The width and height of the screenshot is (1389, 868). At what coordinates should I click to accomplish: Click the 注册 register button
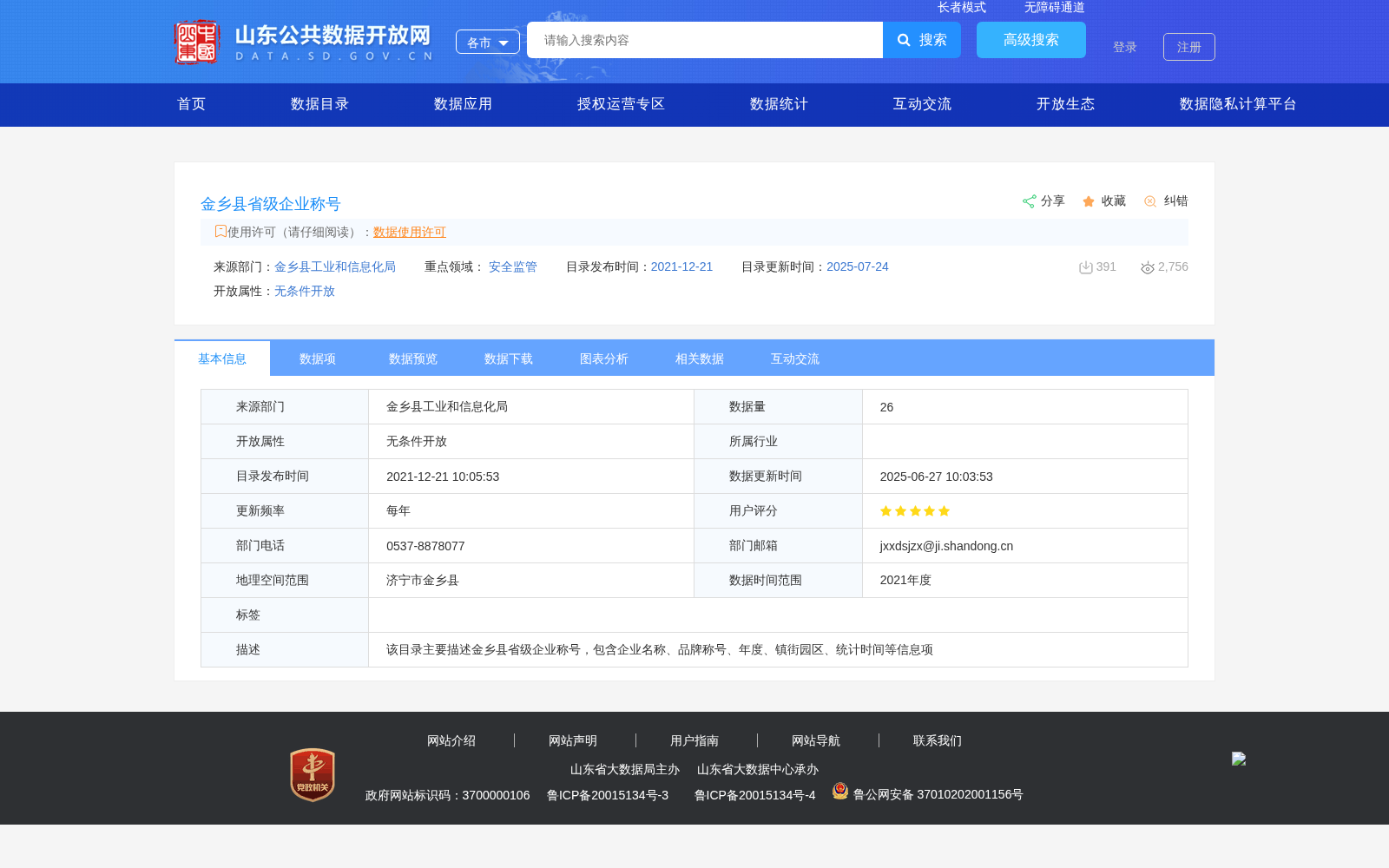(1189, 47)
